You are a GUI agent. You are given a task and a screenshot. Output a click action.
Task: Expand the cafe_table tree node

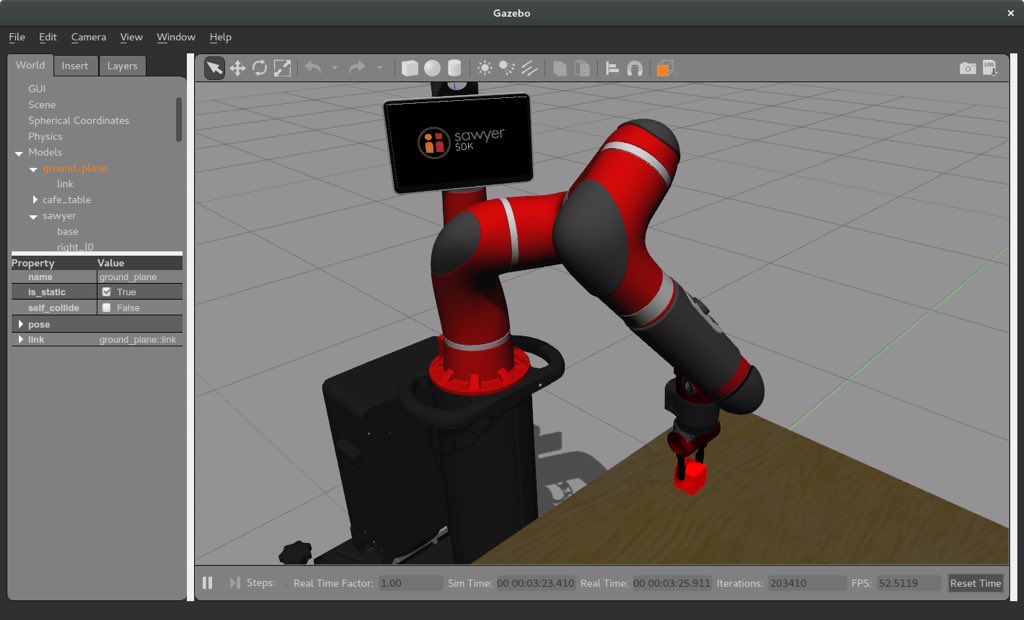[35, 200]
